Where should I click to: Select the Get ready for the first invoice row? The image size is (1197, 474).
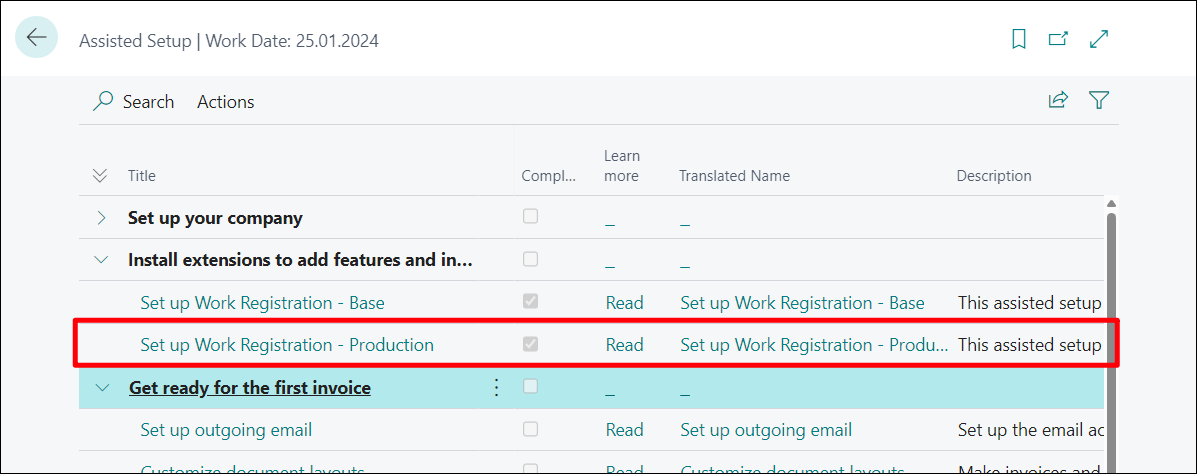(591, 388)
